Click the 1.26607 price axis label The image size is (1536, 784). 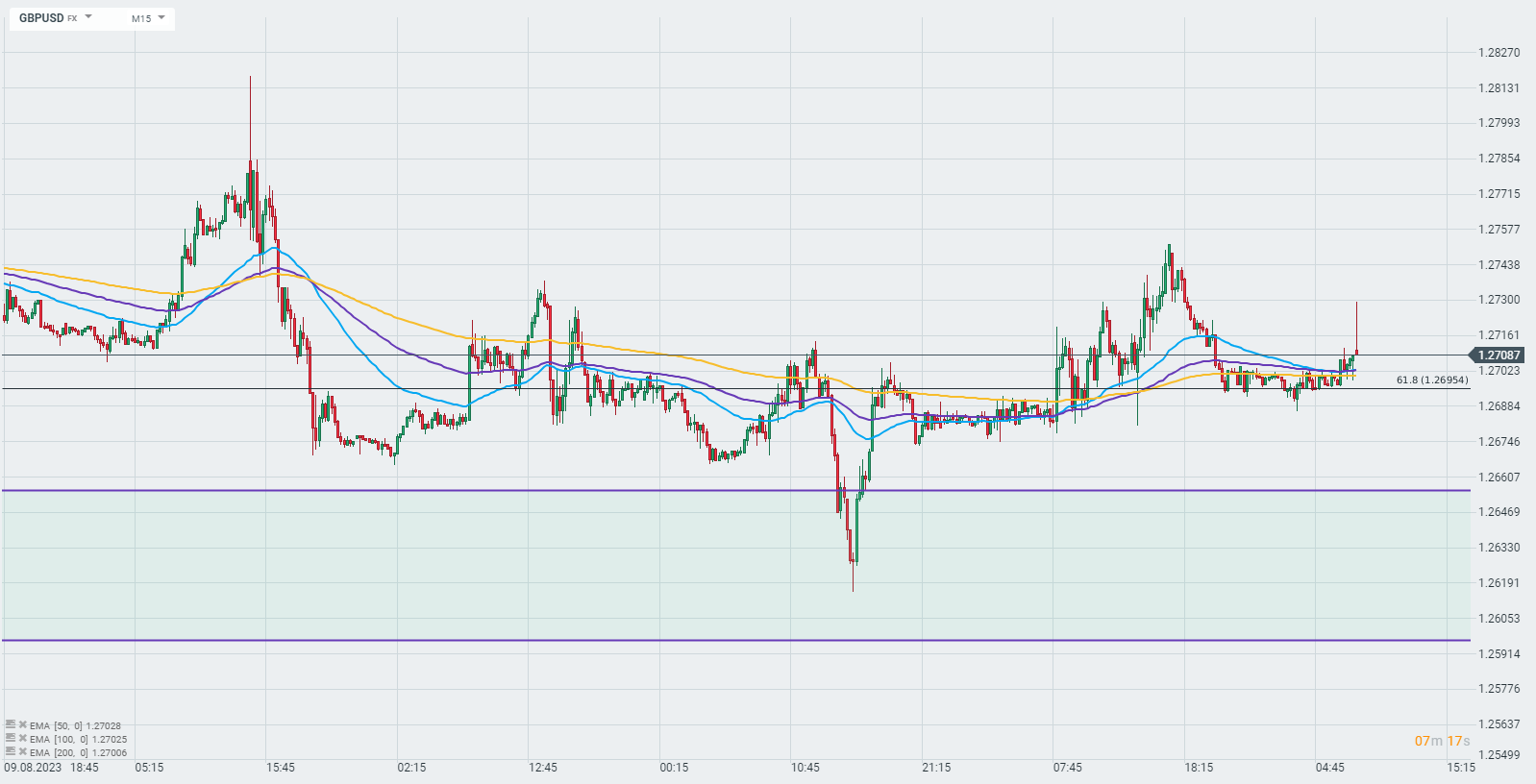1499,478
